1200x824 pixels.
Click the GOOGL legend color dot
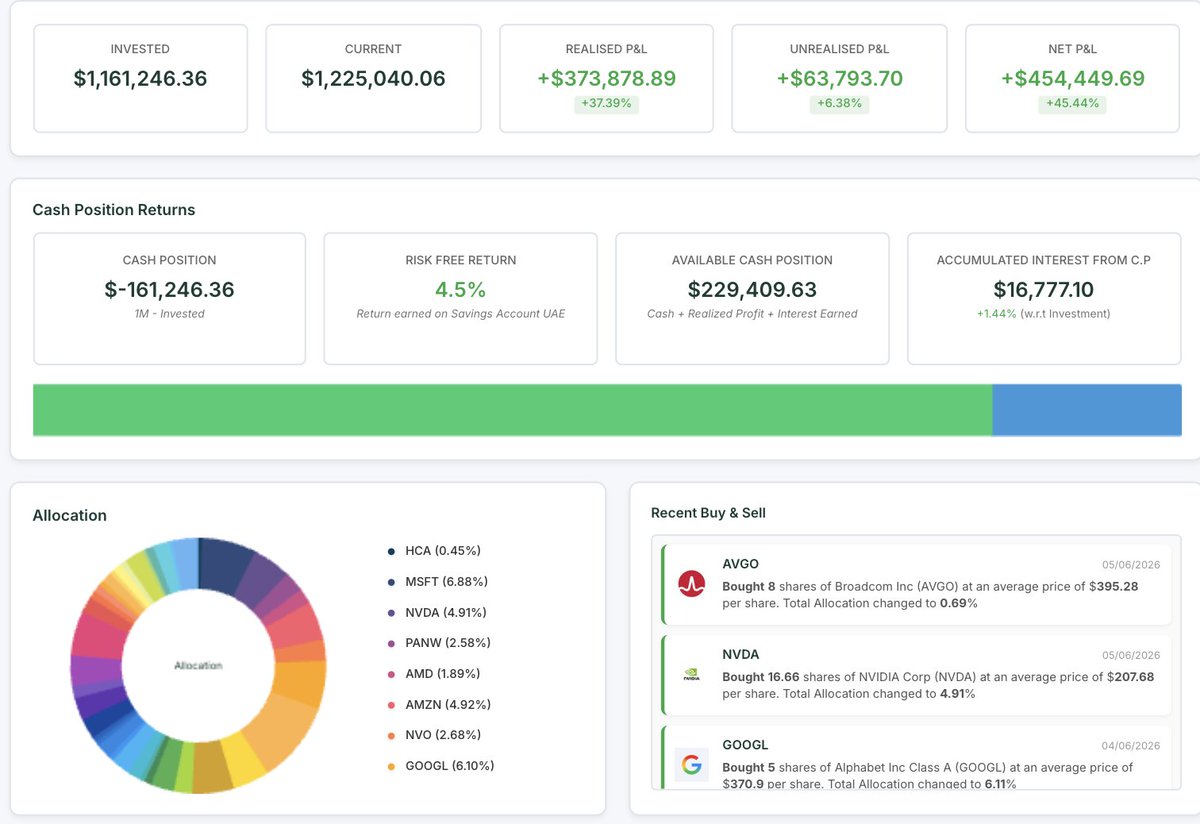point(391,766)
